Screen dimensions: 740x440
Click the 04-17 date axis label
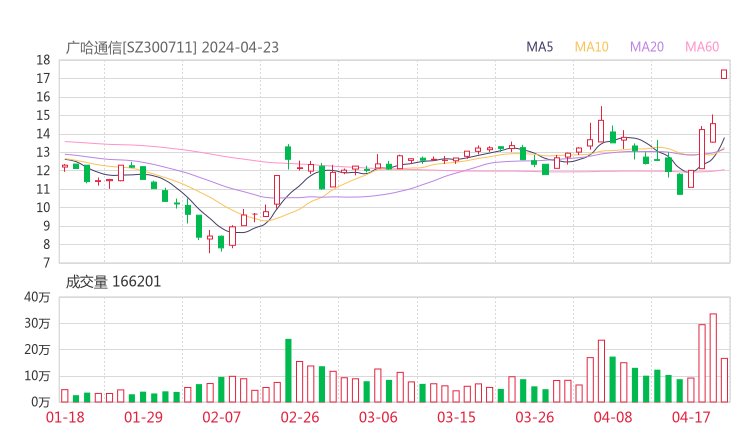pyautogui.click(x=691, y=417)
